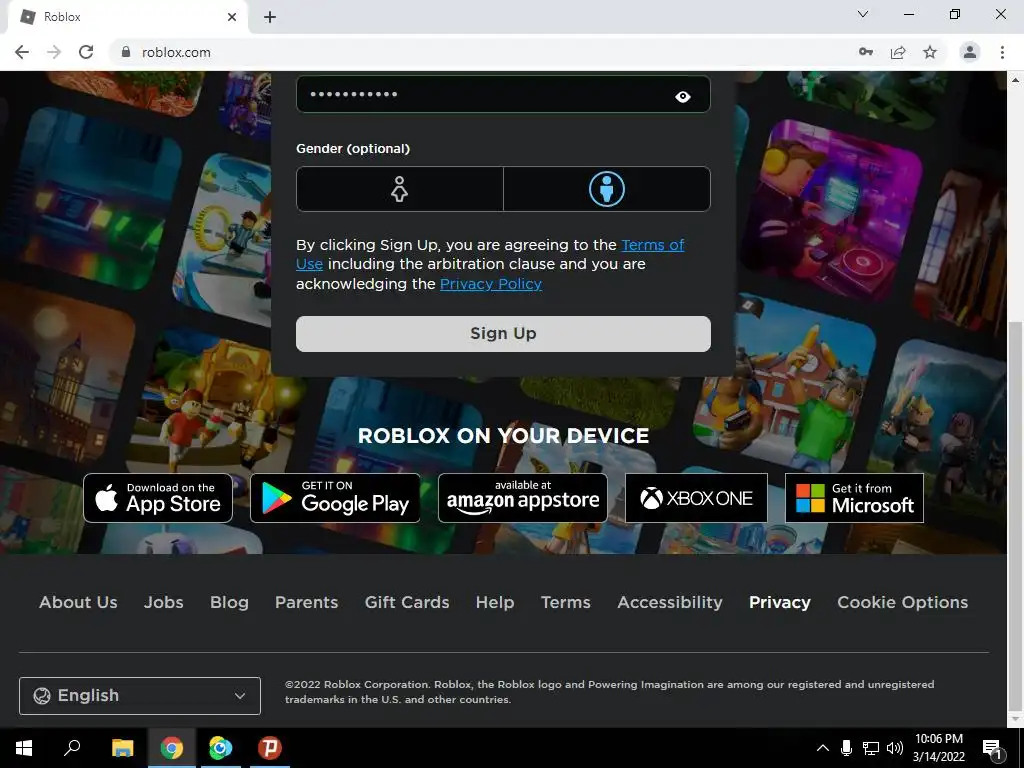
Task: Open the Privacy footer link
Action: pyautogui.click(x=780, y=602)
